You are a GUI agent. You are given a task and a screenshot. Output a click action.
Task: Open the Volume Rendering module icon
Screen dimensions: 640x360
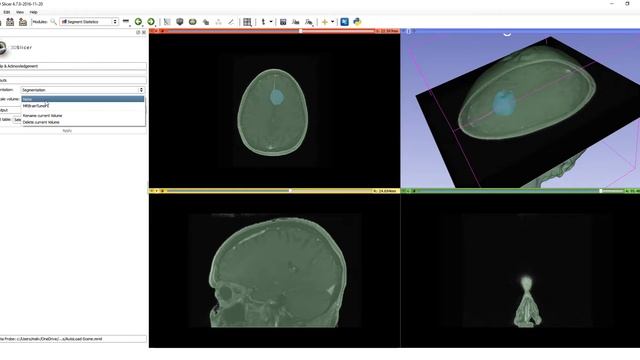180,22
